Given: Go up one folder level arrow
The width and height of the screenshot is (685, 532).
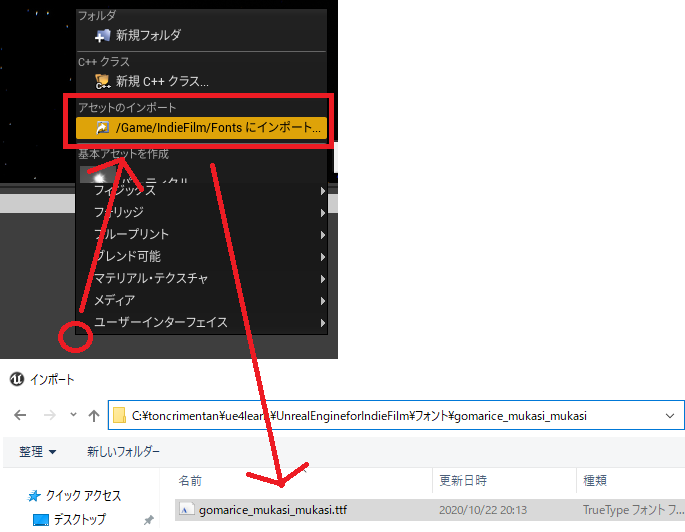Looking at the screenshot, I should tap(93, 415).
